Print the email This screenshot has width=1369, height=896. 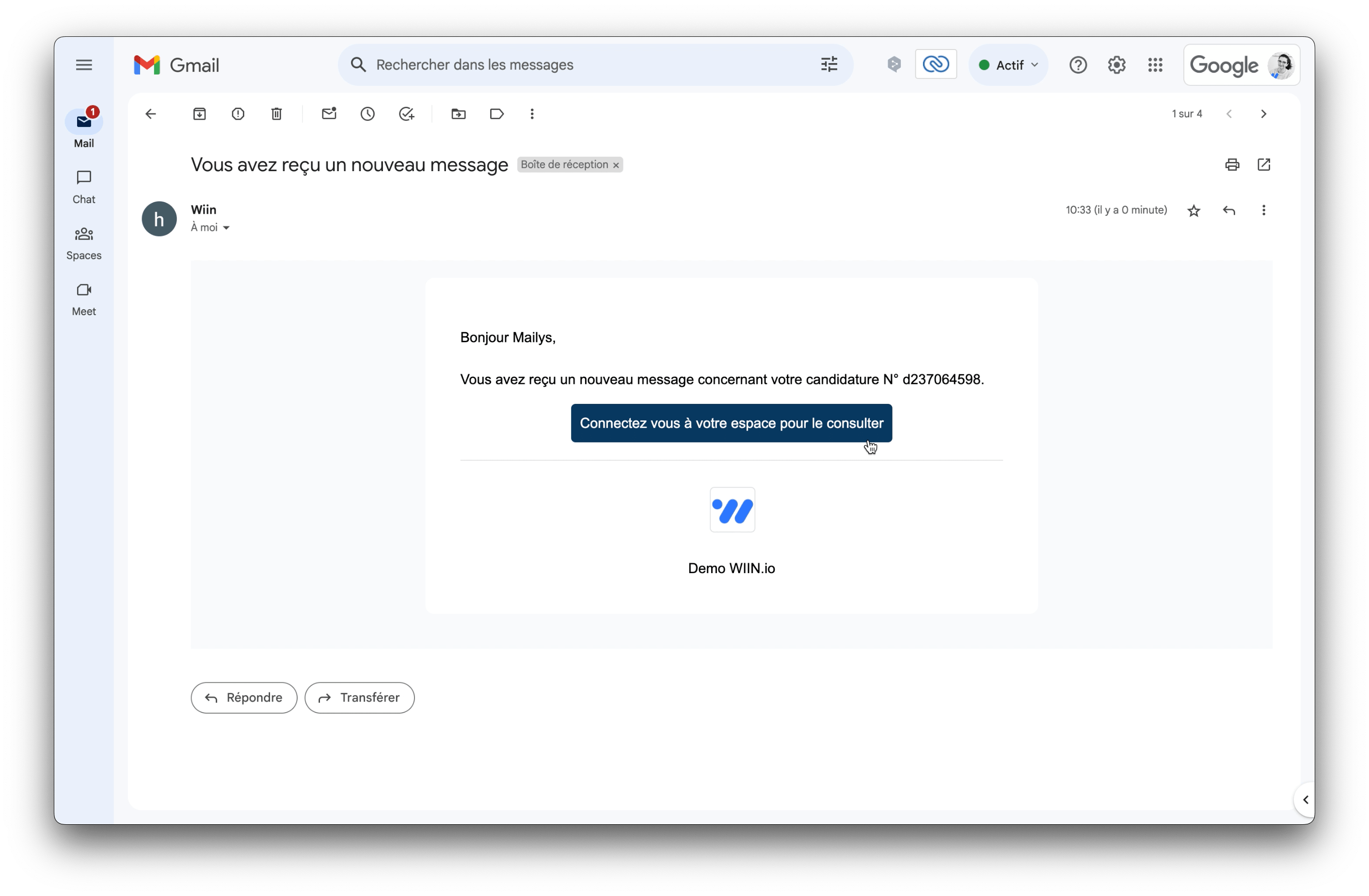1232,164
